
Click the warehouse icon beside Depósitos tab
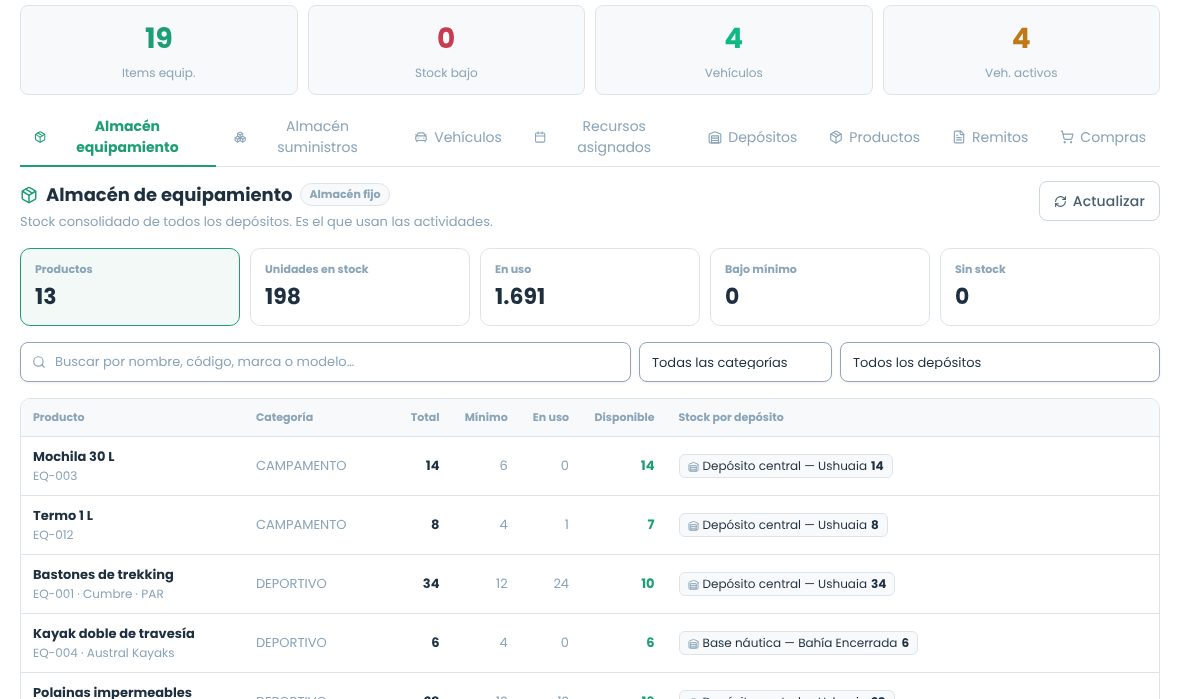714,138
